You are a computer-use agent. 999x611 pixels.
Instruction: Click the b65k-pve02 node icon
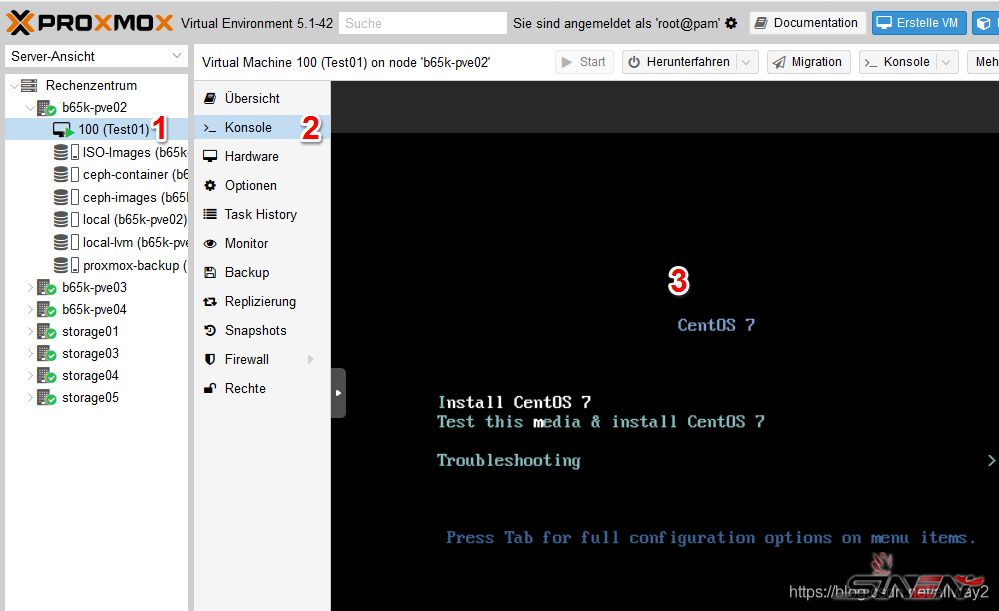tap(47, 108)
